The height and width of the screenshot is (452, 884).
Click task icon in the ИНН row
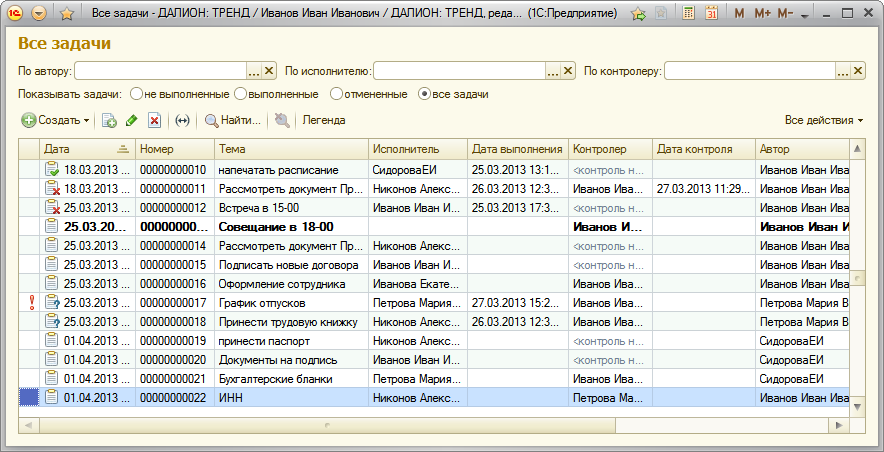click(x=51, y=397)
